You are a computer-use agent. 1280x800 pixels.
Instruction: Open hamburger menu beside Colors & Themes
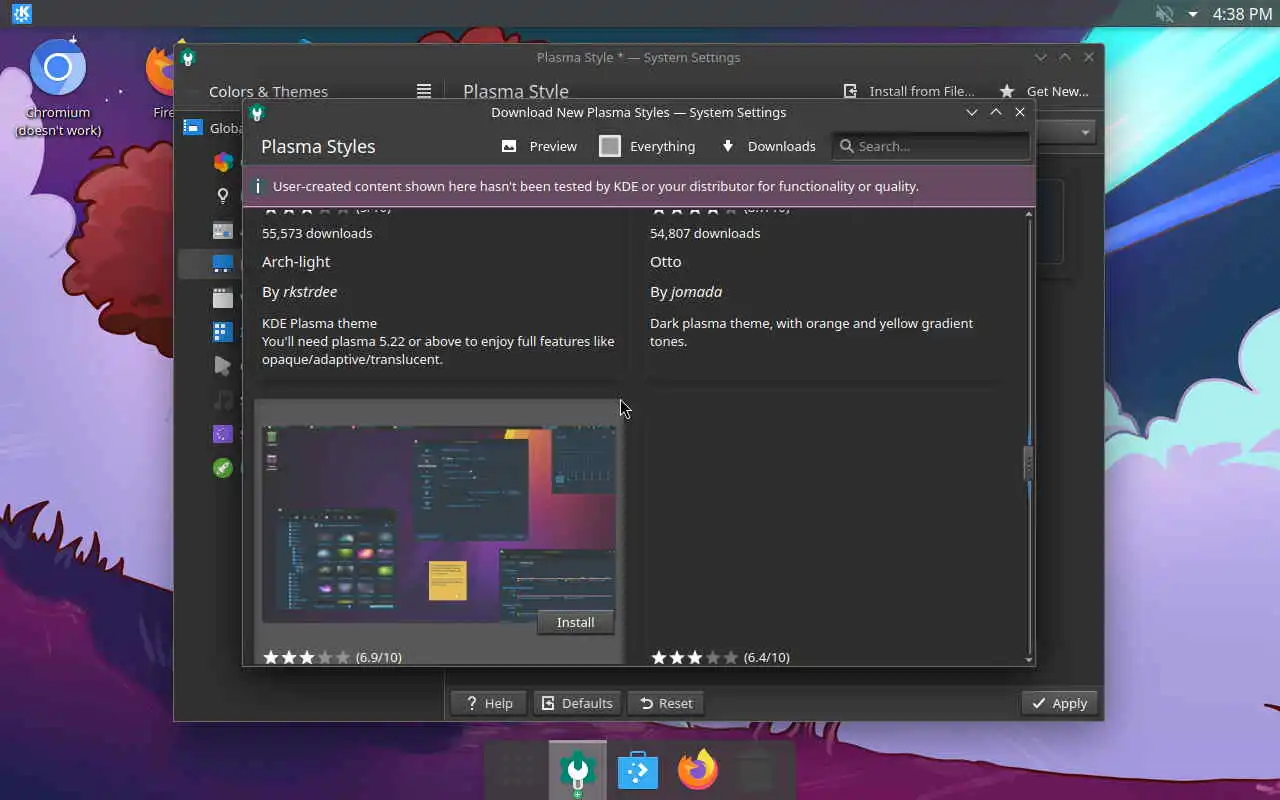click(x=424, y=91)
